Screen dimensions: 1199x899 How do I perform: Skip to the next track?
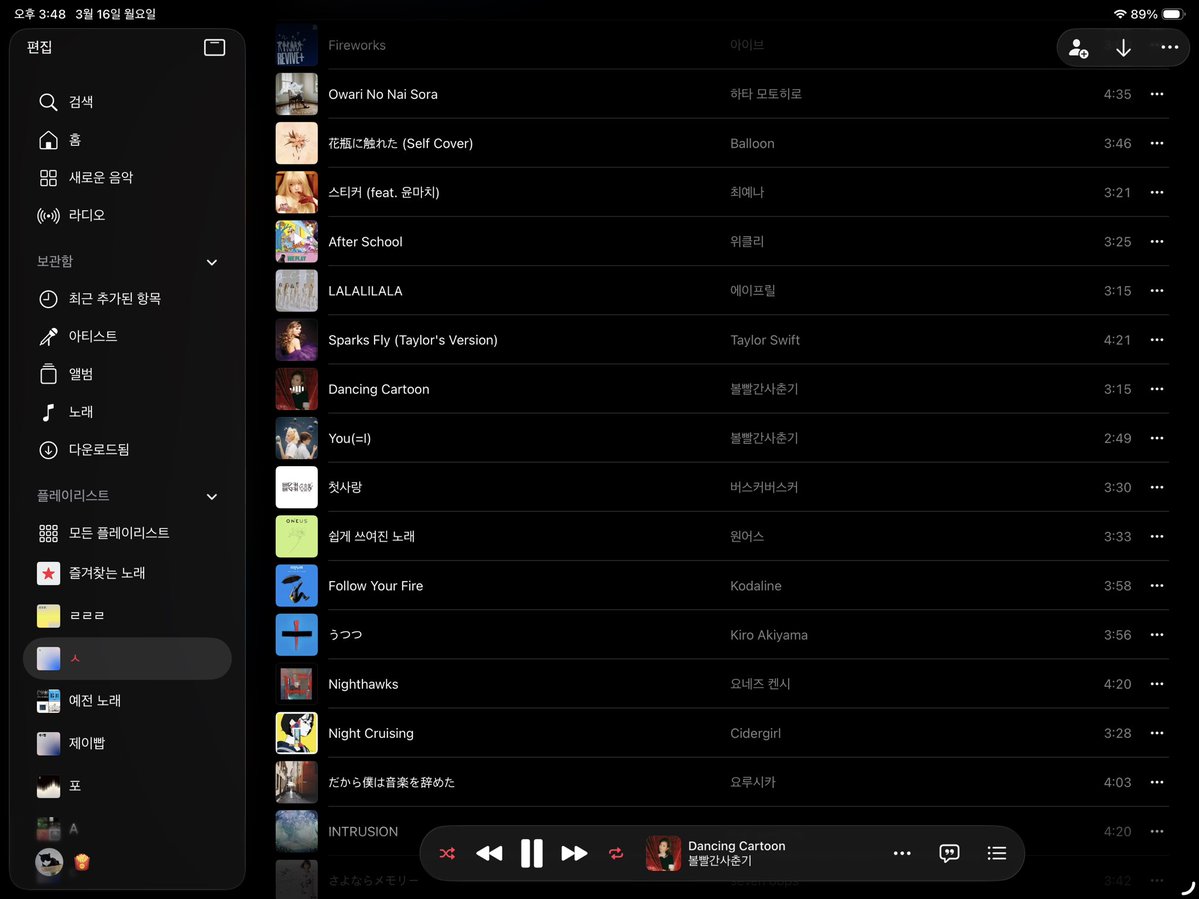tap(574, 853)
